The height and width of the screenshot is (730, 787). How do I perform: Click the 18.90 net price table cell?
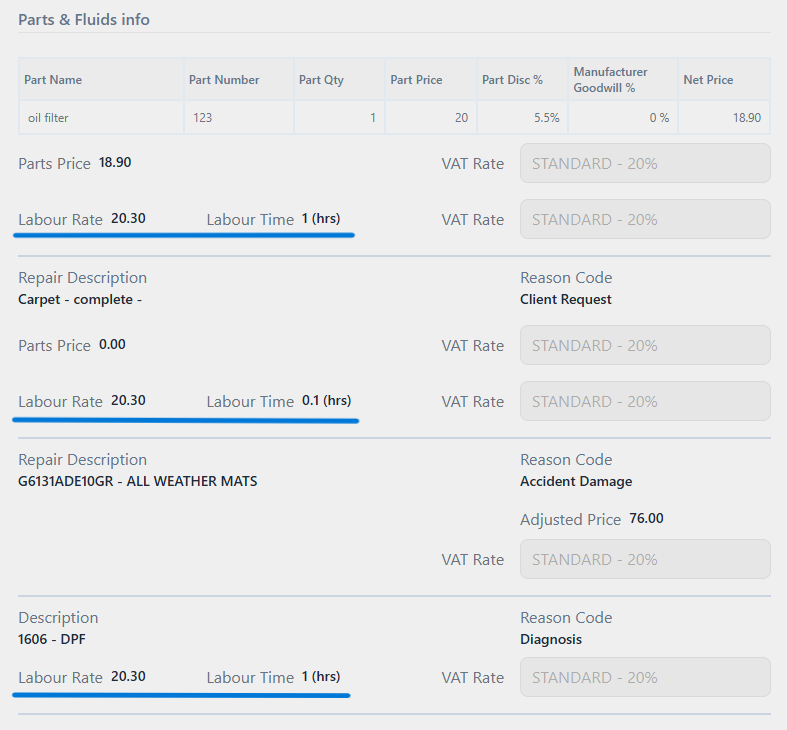coord(746,118)
